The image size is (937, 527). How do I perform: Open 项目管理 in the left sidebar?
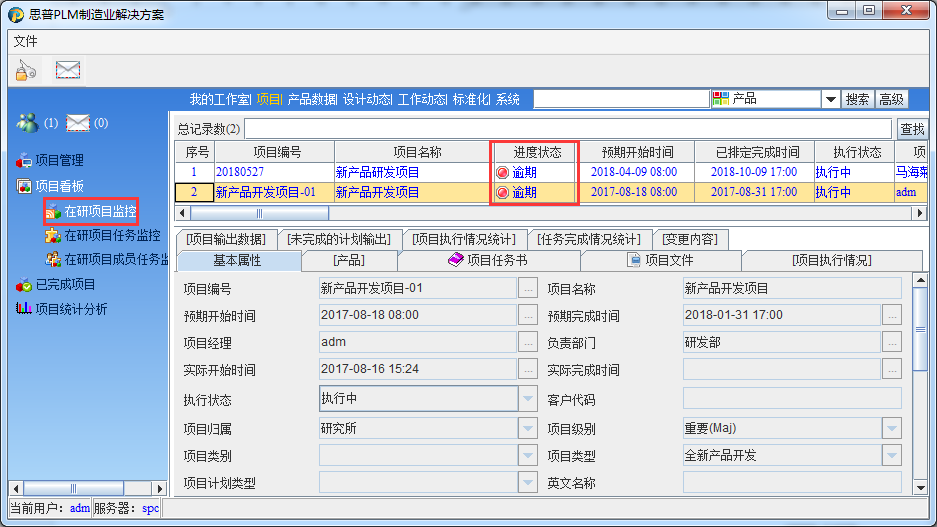58,160
